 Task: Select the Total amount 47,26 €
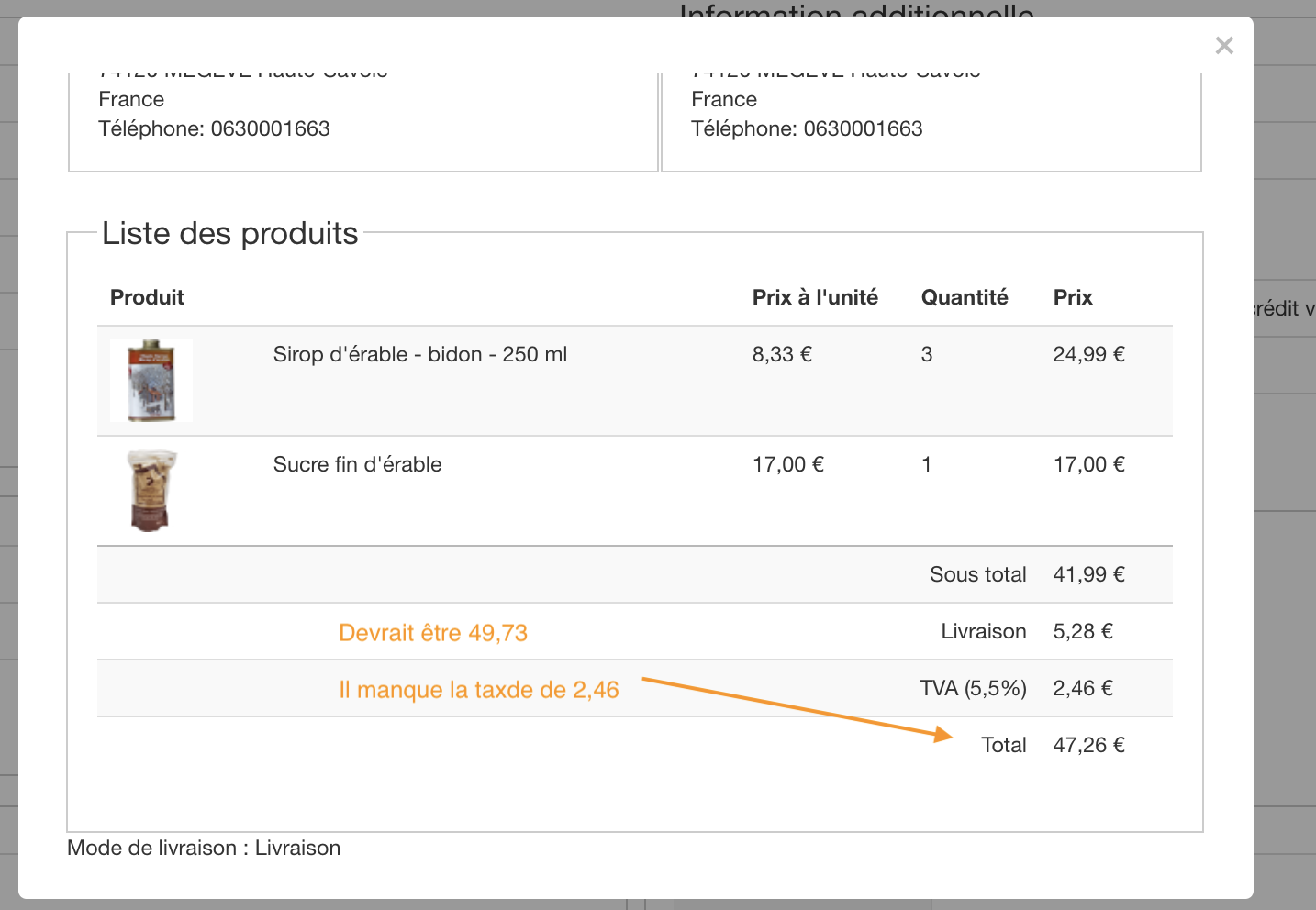(x=1088, y=746)
